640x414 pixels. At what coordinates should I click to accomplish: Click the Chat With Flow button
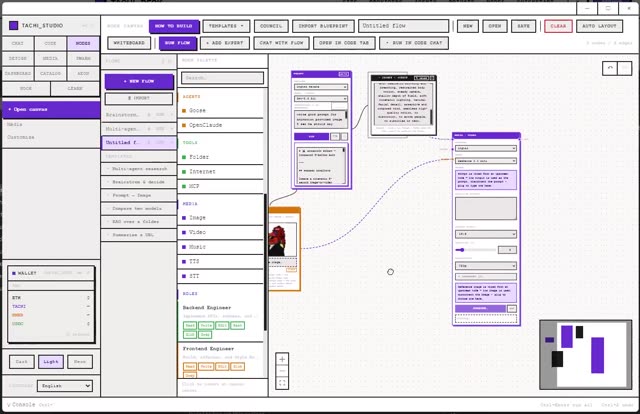click(x=281, y=43)
